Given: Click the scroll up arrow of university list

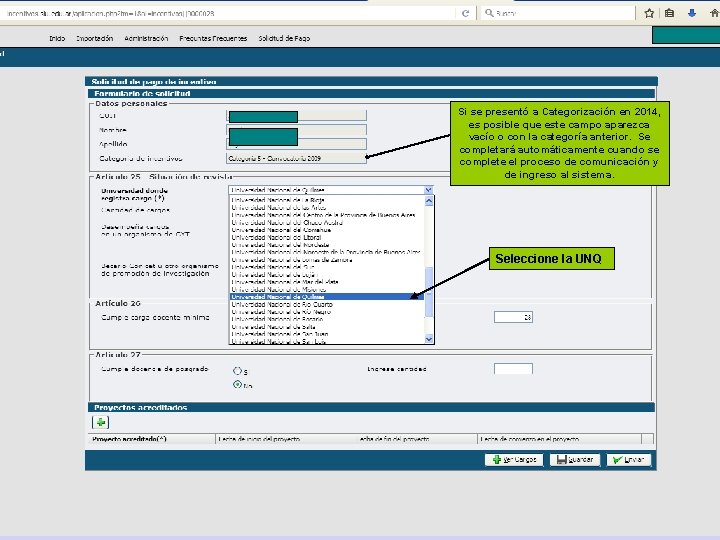Looking at the screenshot, I should pos(429,201).
